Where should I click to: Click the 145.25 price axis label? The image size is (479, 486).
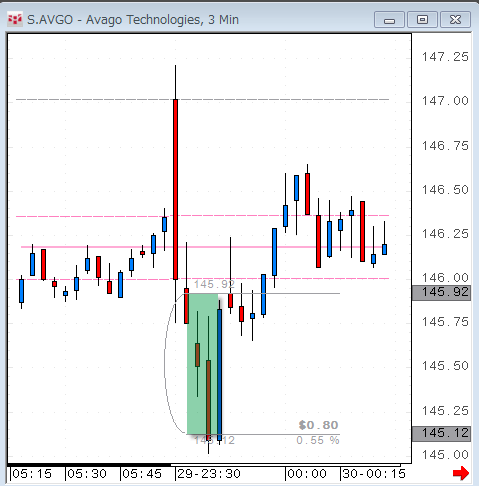pyautogui.click(x=445, y=411)
